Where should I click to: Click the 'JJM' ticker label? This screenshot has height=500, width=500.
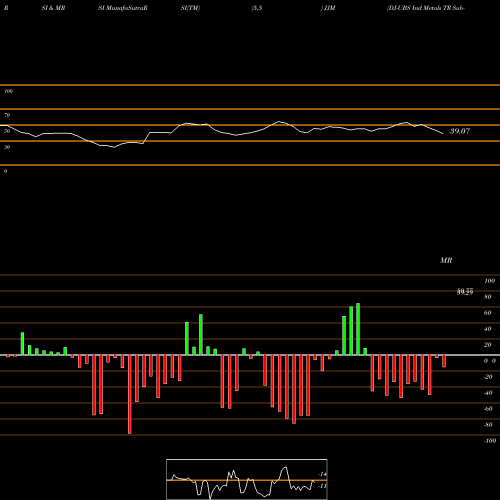click(329, 8)
